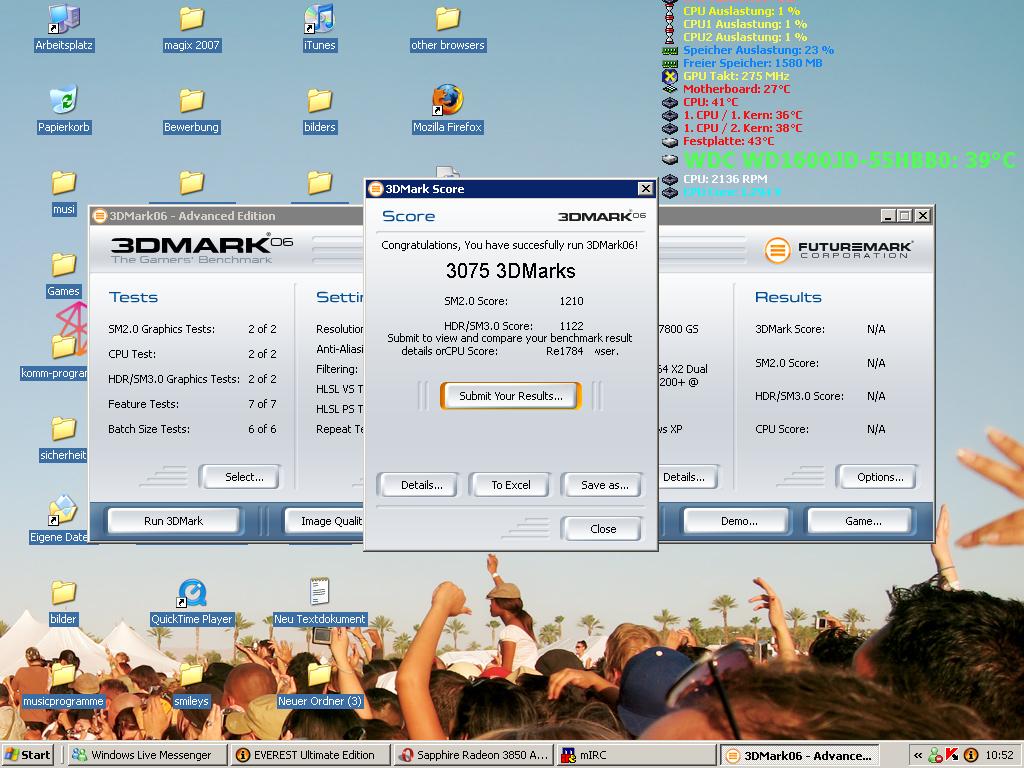The width and height of the screenshot is (1024, 768).
Task: Click the taskbar clock 10:52
Action: [1000, 755]
